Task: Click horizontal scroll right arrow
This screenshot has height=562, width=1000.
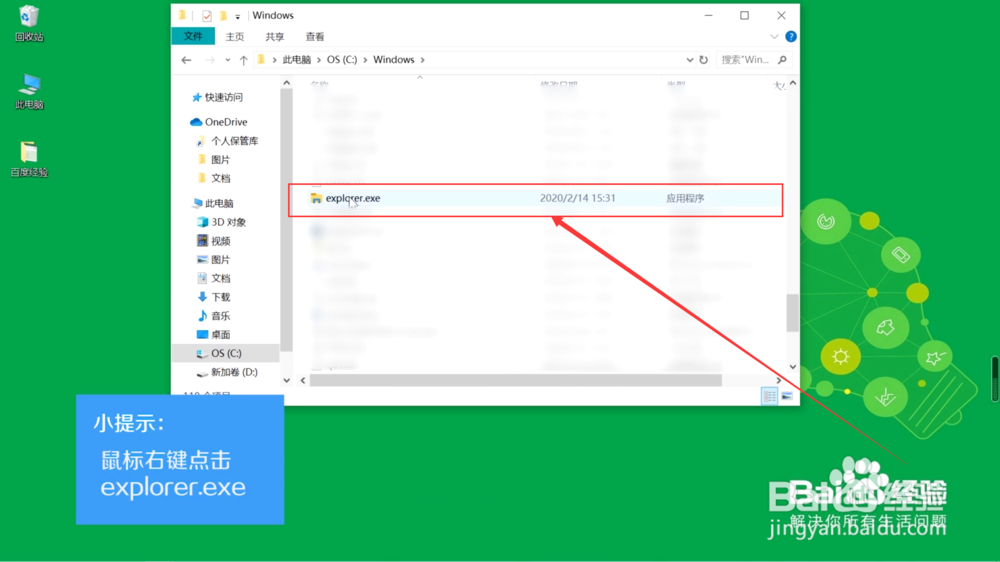Action: (x=778, y=380)
